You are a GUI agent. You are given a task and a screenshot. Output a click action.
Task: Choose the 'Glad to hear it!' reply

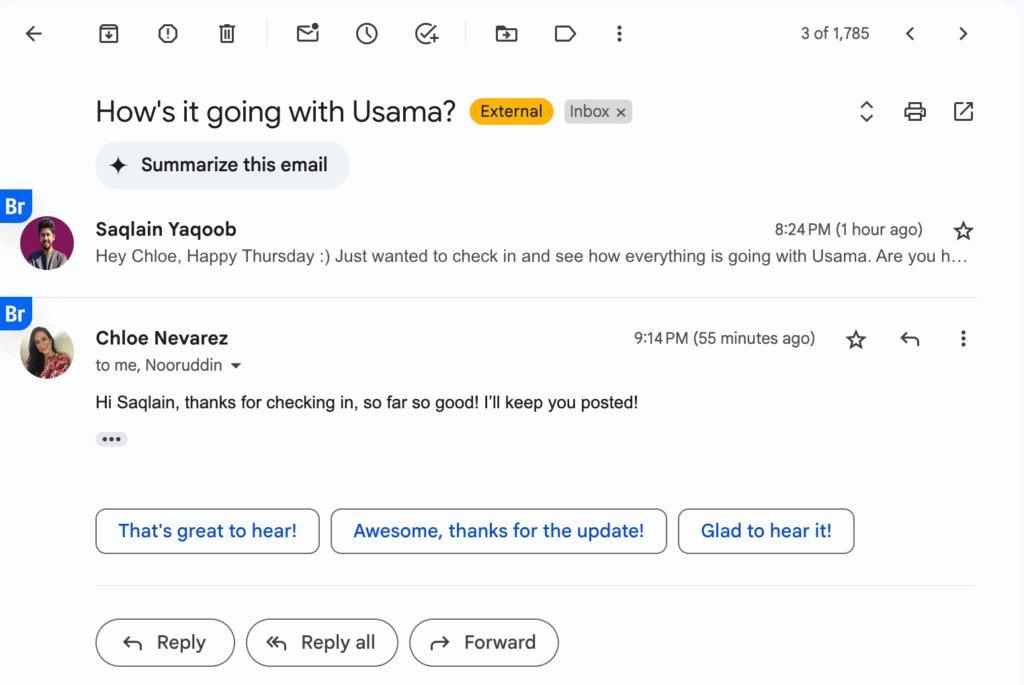(765, 531)
